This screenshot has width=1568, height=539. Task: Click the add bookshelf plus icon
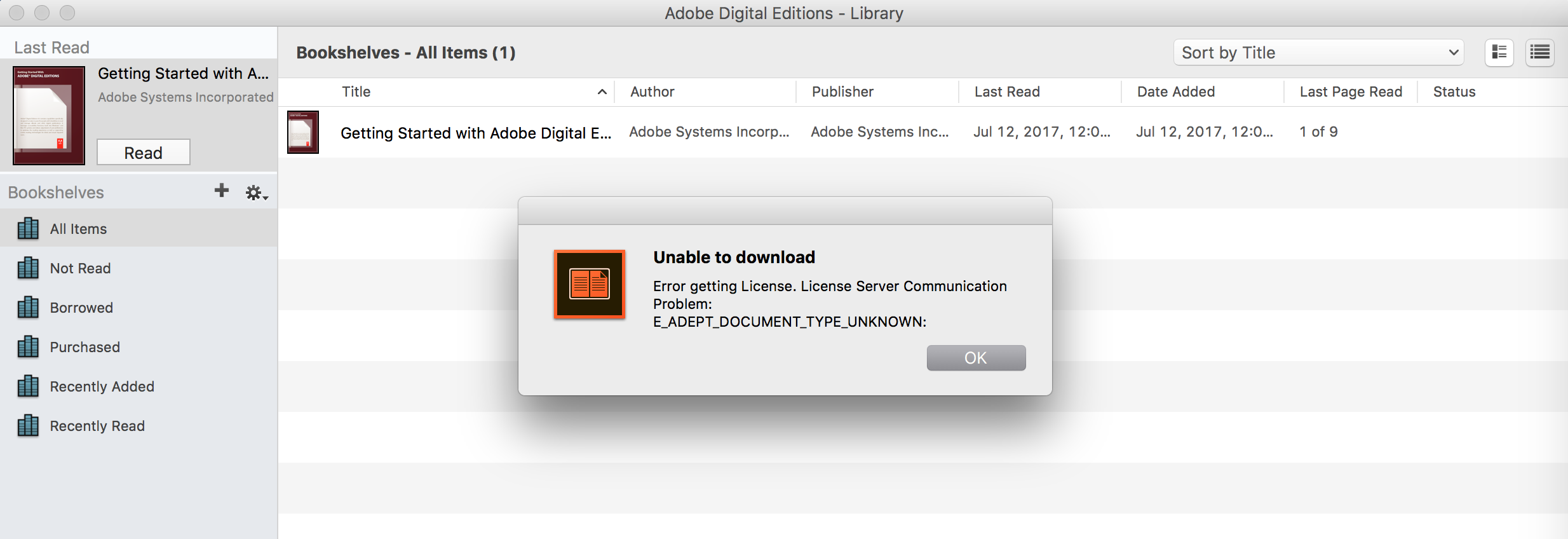pos(221,191)
